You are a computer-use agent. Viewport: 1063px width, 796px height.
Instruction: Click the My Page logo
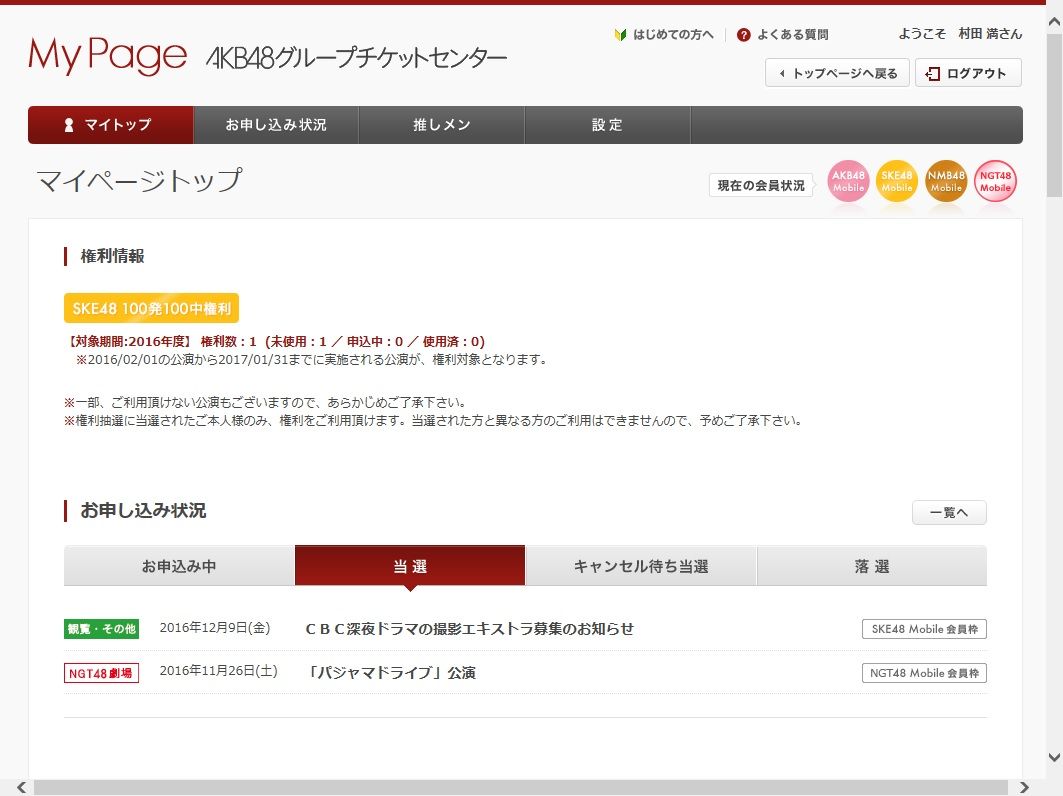[107, 55]
